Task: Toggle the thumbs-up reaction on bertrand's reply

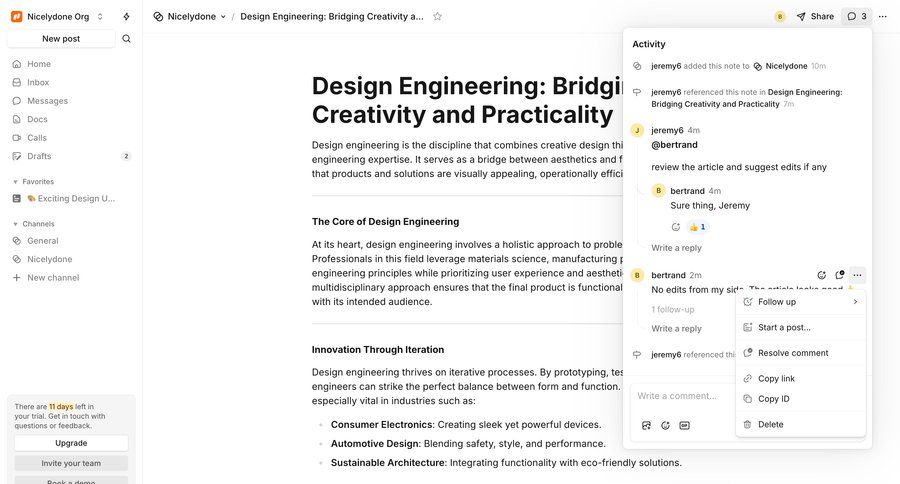Action: pyautogui.click(x=697, y=227)
